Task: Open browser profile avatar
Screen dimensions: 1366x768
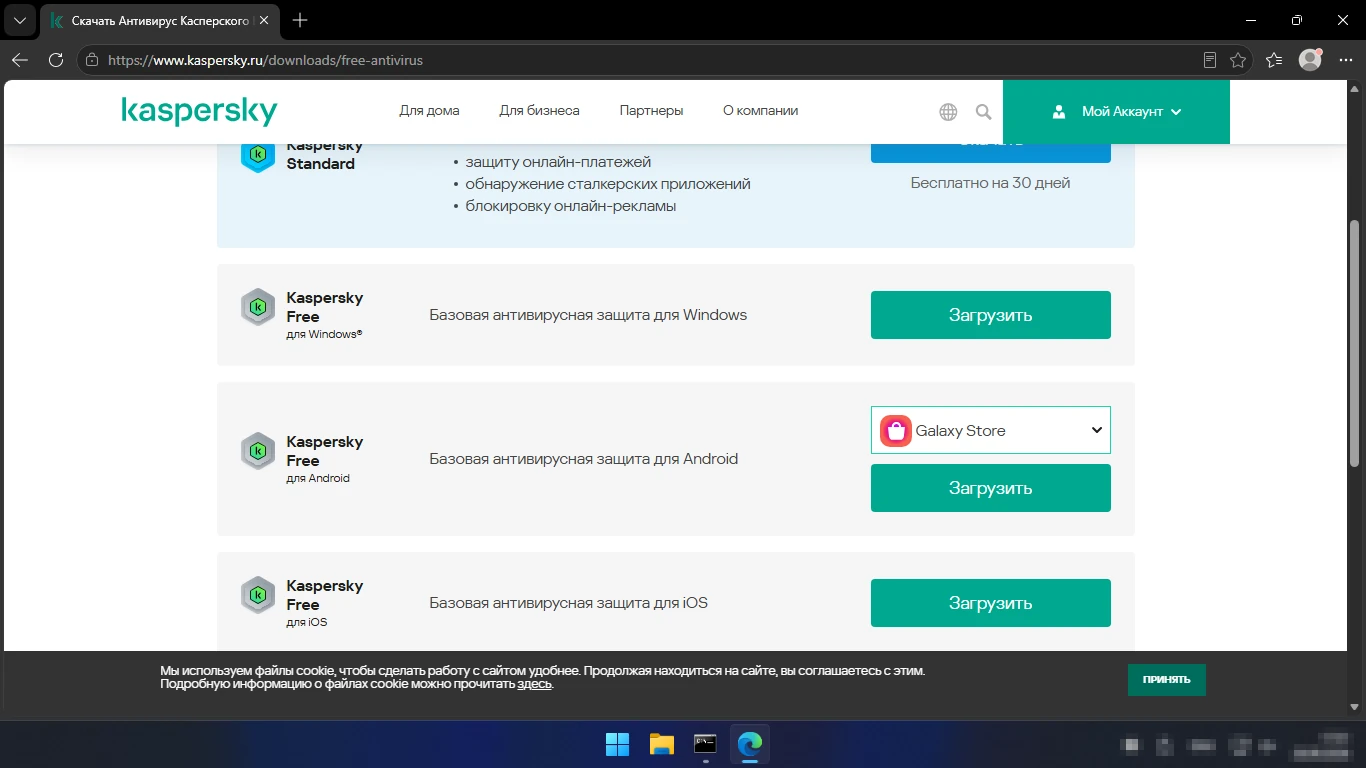Action: [x=1310, y=60]
